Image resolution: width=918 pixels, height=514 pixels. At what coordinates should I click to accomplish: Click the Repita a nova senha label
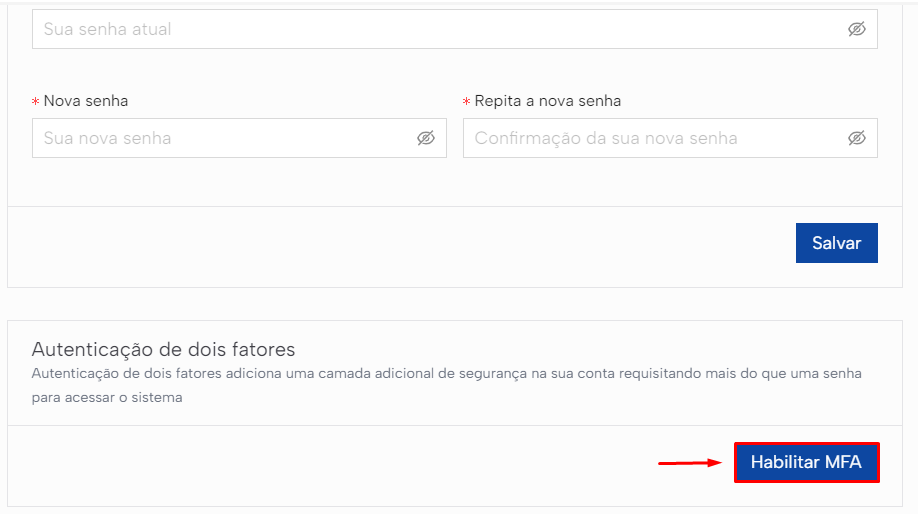(x=547, y=101)
